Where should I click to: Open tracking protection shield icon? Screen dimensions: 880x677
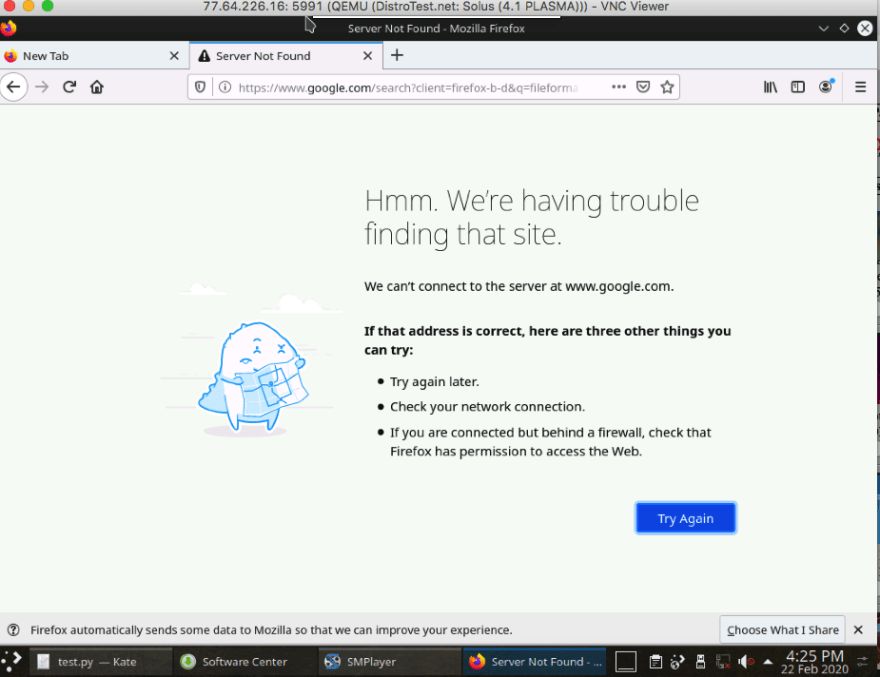tap(200, 87)
